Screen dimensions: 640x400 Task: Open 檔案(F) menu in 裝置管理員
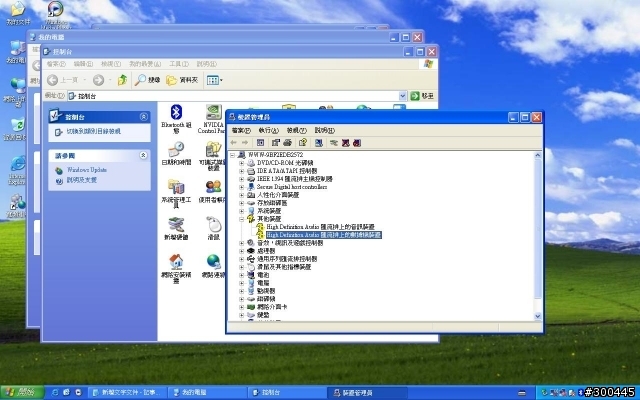[x=241, y=130]
